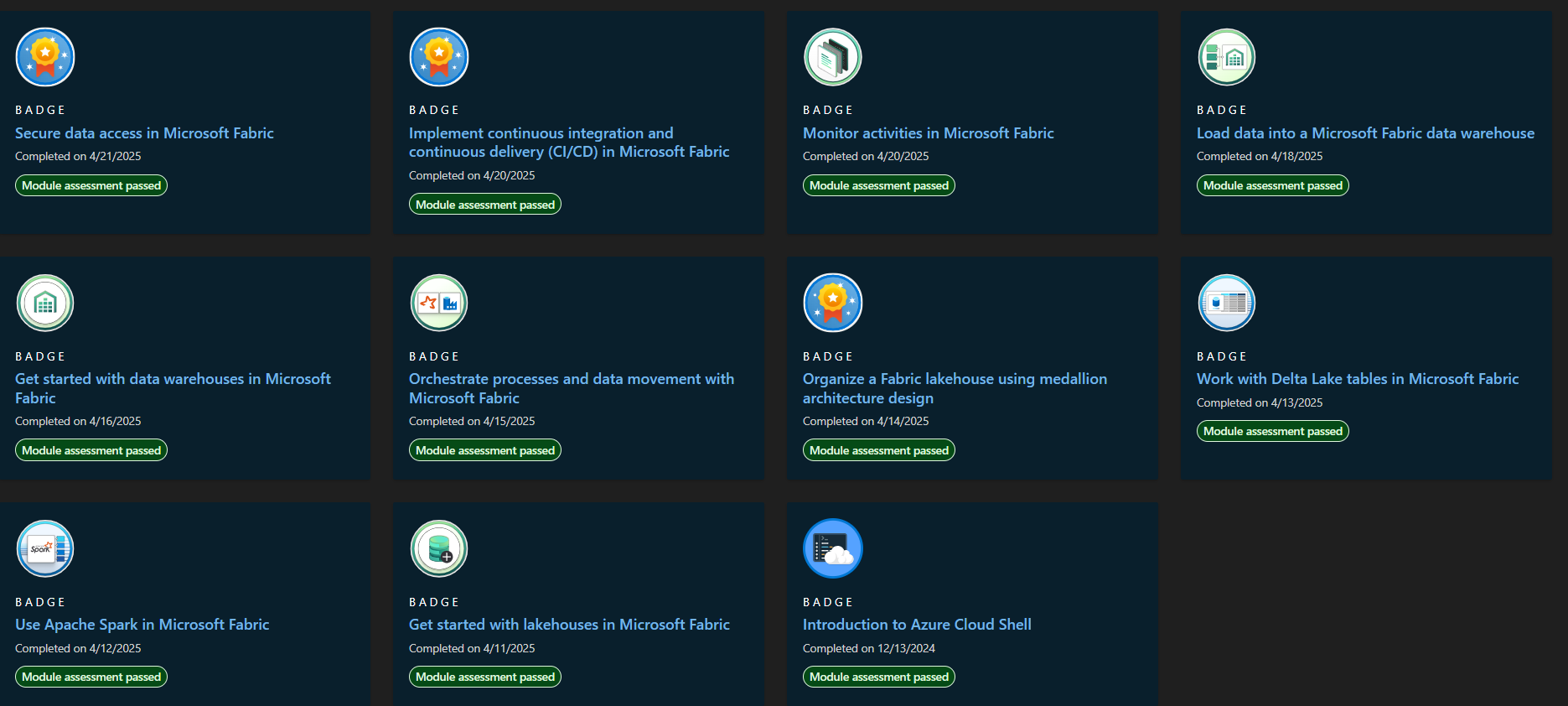This screenshot has width=1568, height=706.
Task: Open Work with Delta Lake tables link
Action: click(1358, 379)
